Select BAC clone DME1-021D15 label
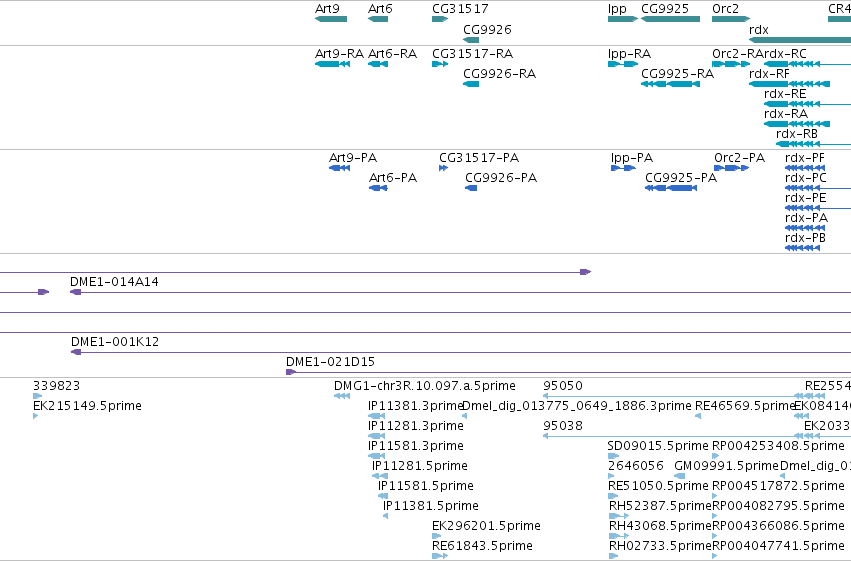The height and width of the screenshot is (561, 851). (331, 362)
